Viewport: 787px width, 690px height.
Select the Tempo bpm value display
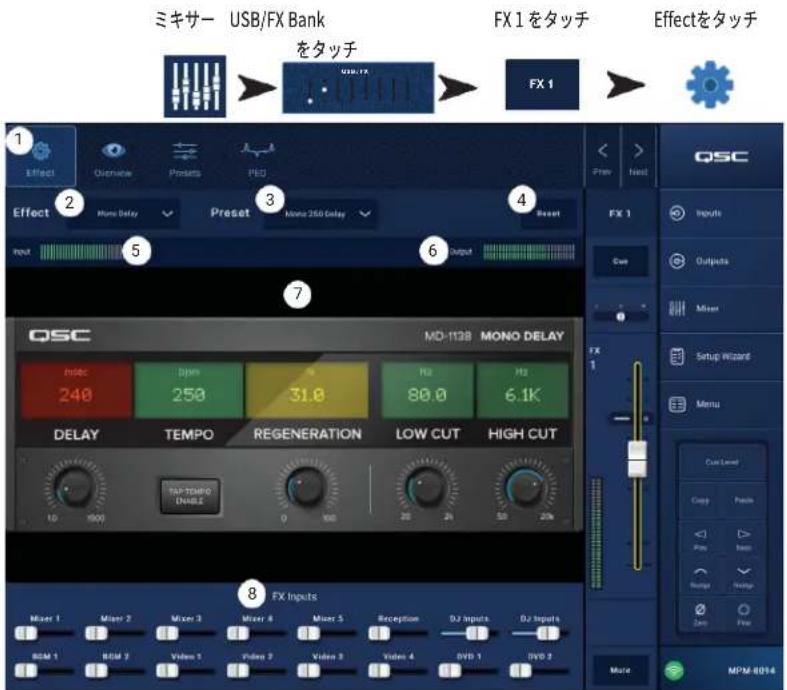pos(189,389)
